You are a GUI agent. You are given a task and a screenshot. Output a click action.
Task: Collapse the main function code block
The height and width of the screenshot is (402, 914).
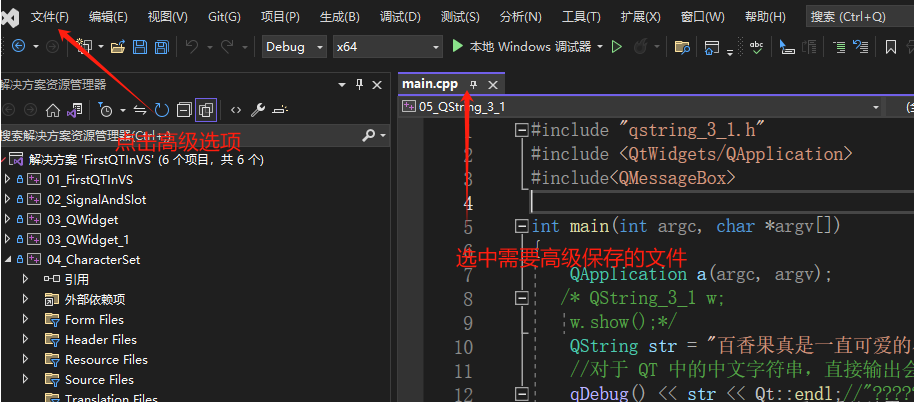pos(522,226)
